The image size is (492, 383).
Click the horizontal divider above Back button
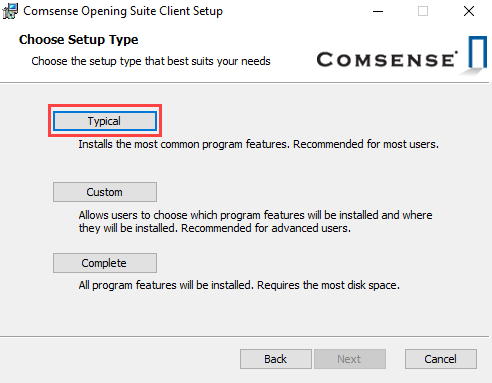pyautogui.click(x=245, y=336)
